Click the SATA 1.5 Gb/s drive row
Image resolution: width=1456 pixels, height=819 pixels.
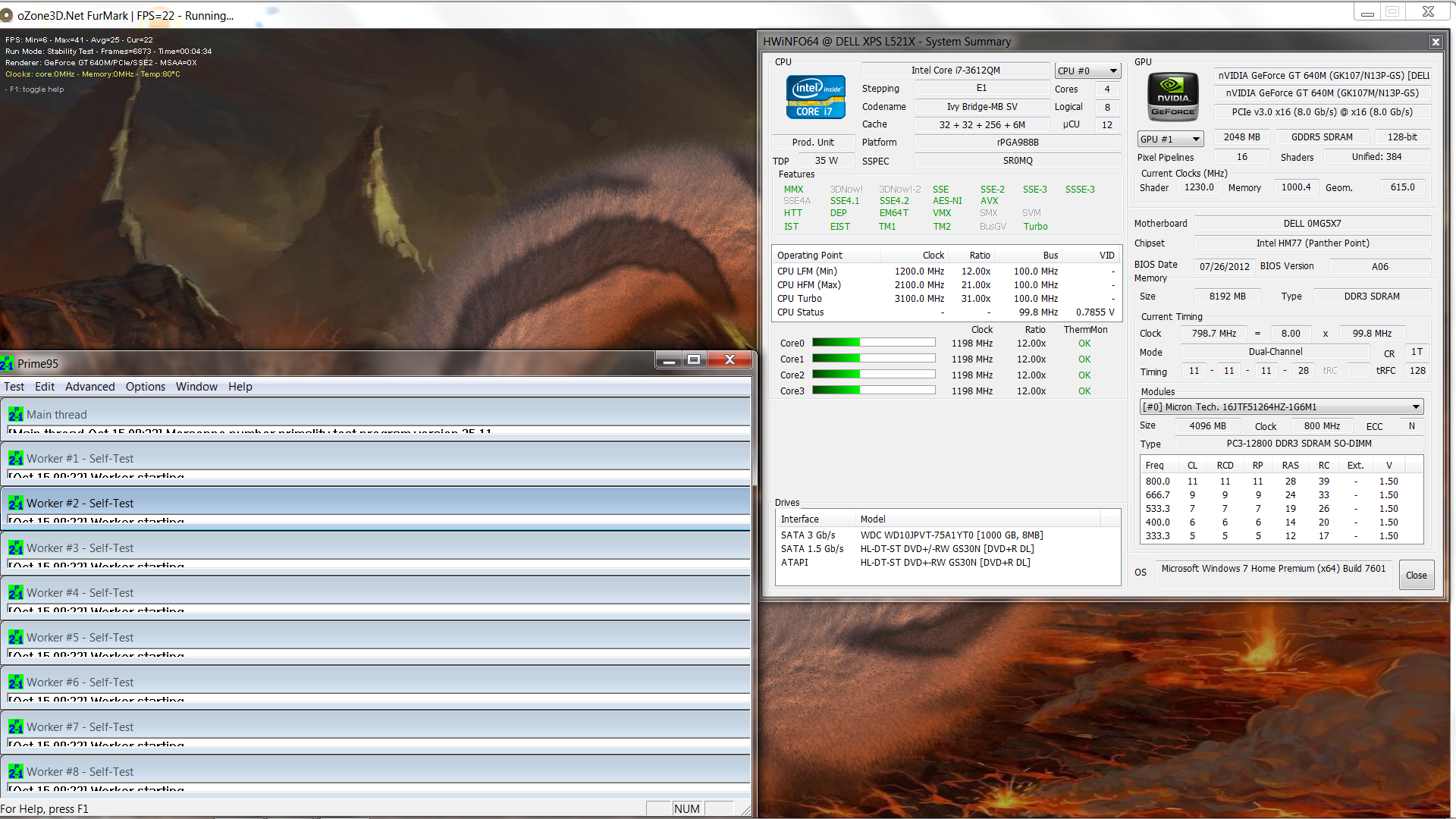coord(947,549)
